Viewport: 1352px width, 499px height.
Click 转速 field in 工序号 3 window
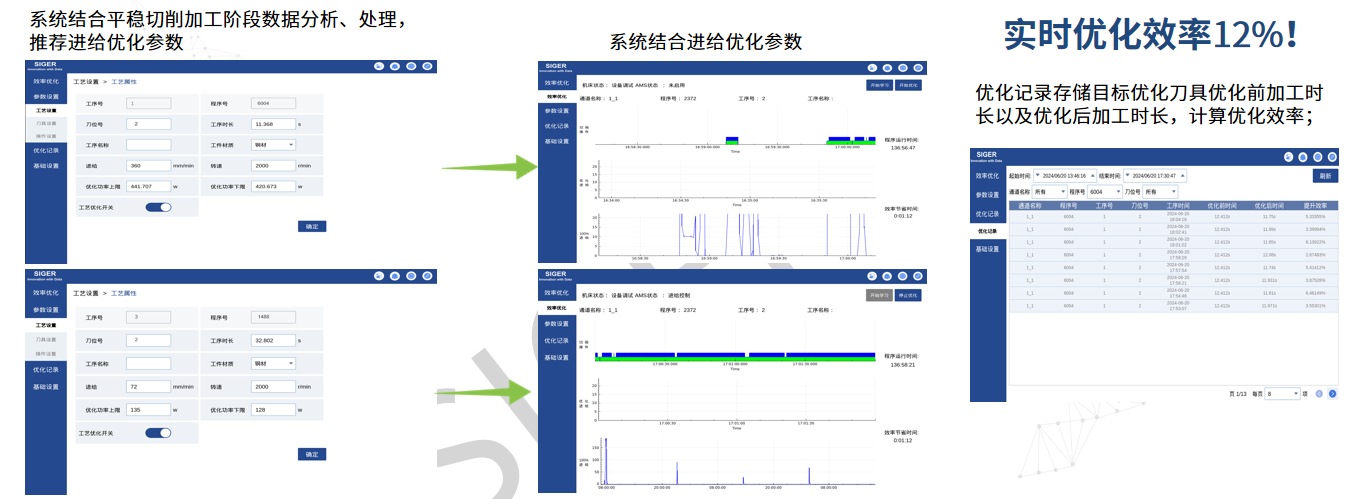pyautogui.click(x=274, y=386)
